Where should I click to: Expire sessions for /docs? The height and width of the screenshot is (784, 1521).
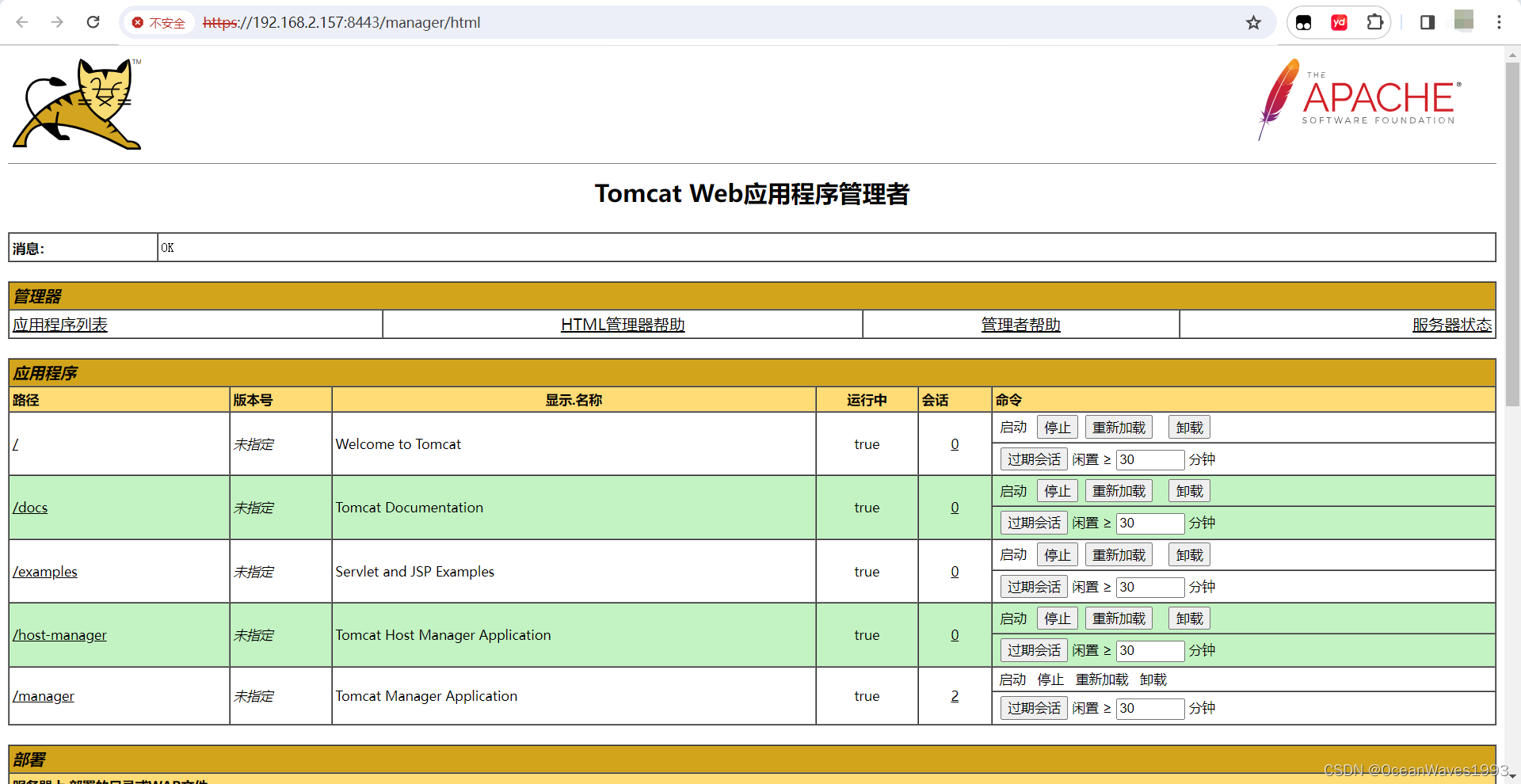tap(1034, 523)
